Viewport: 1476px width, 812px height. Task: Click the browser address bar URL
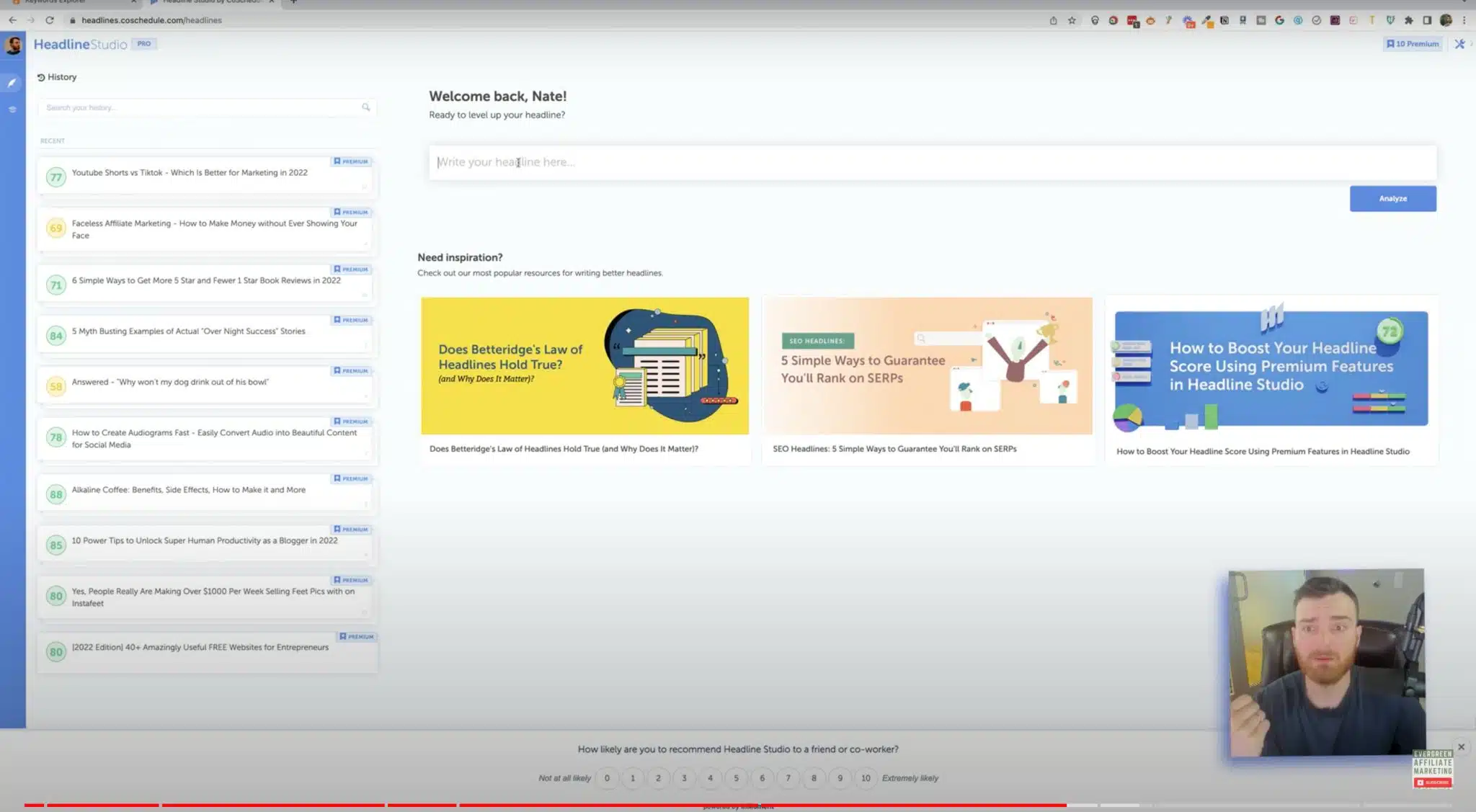(151, 20)
